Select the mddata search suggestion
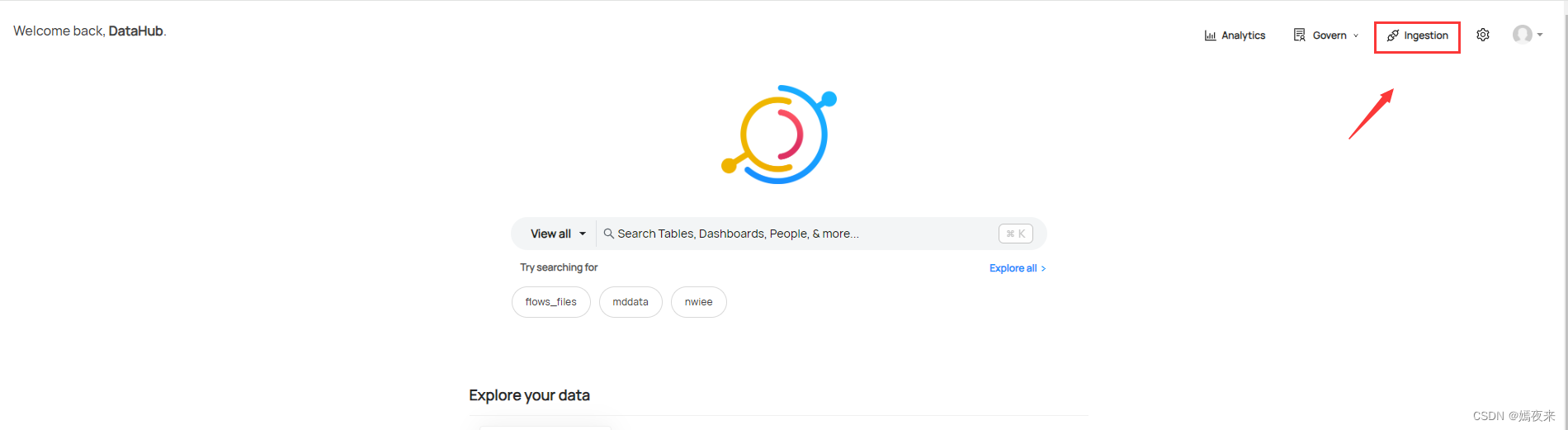 coord(631,302)
